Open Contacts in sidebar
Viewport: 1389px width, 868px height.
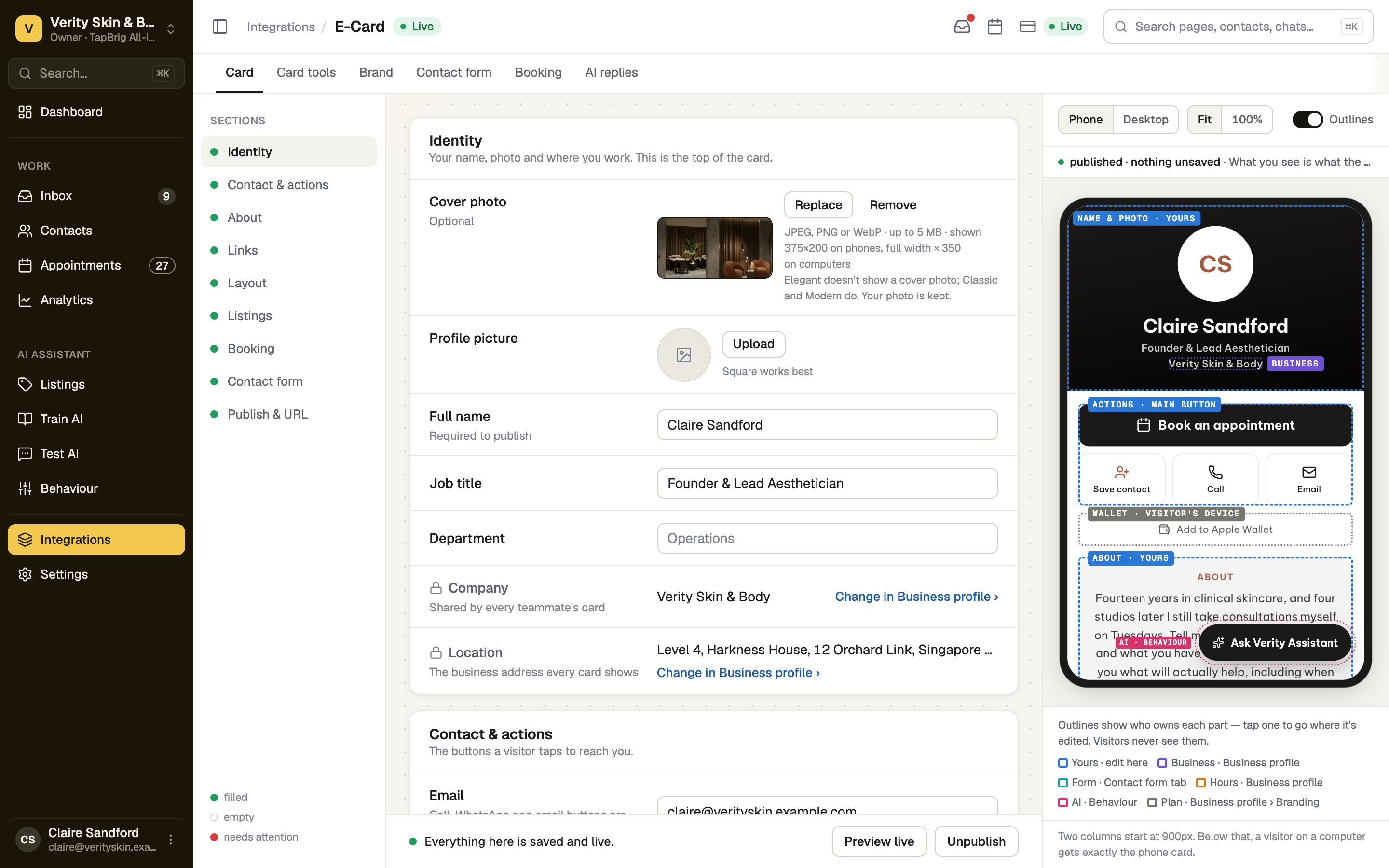pyautogui.click(x=96, y=230)
